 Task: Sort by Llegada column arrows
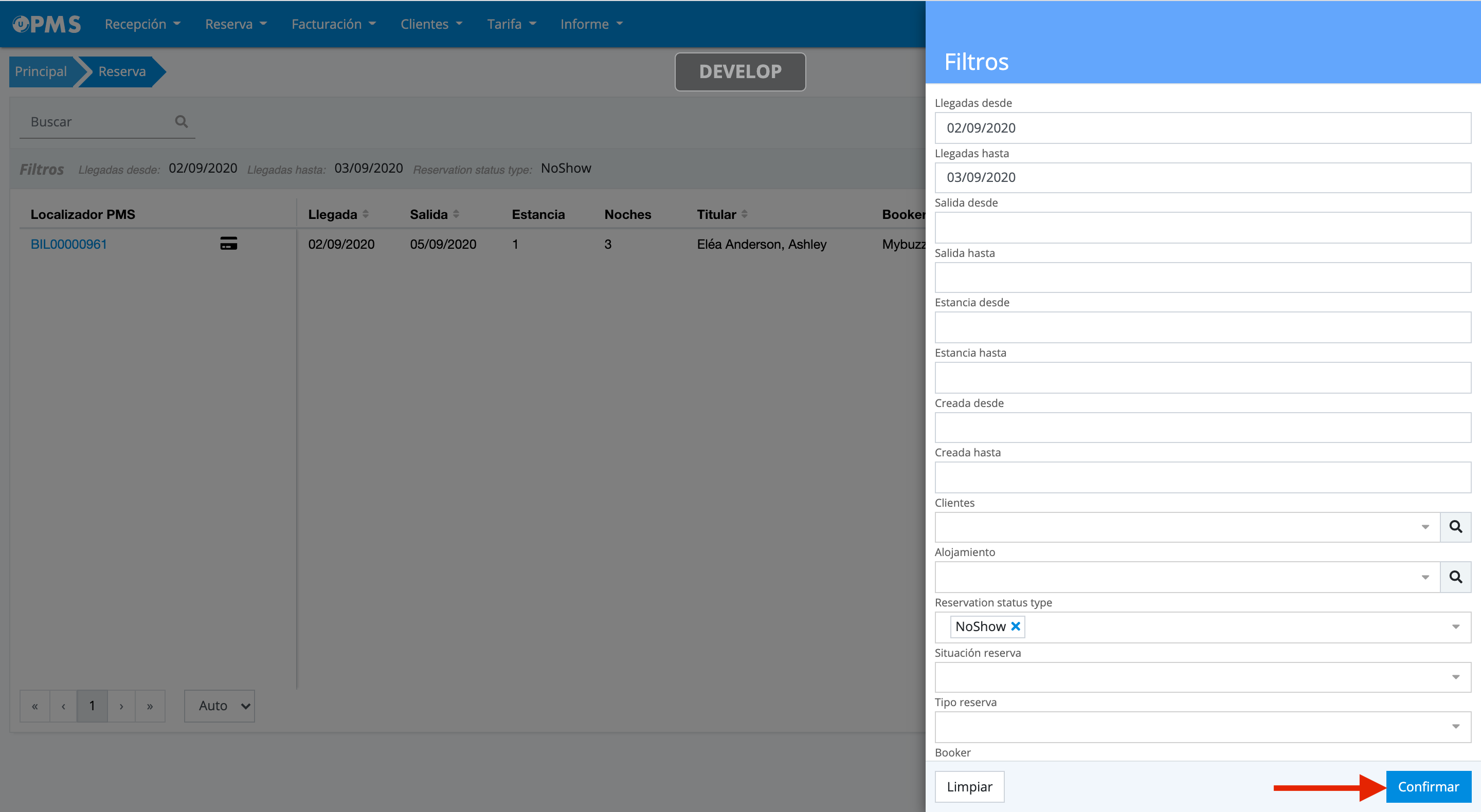(x=366, y=214)
